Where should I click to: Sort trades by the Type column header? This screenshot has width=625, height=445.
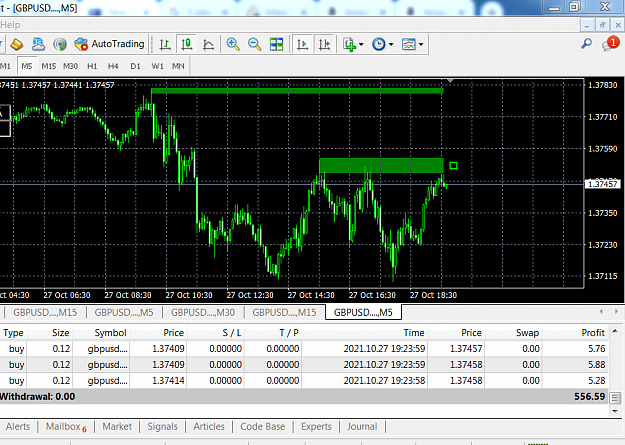click(13, 333)
